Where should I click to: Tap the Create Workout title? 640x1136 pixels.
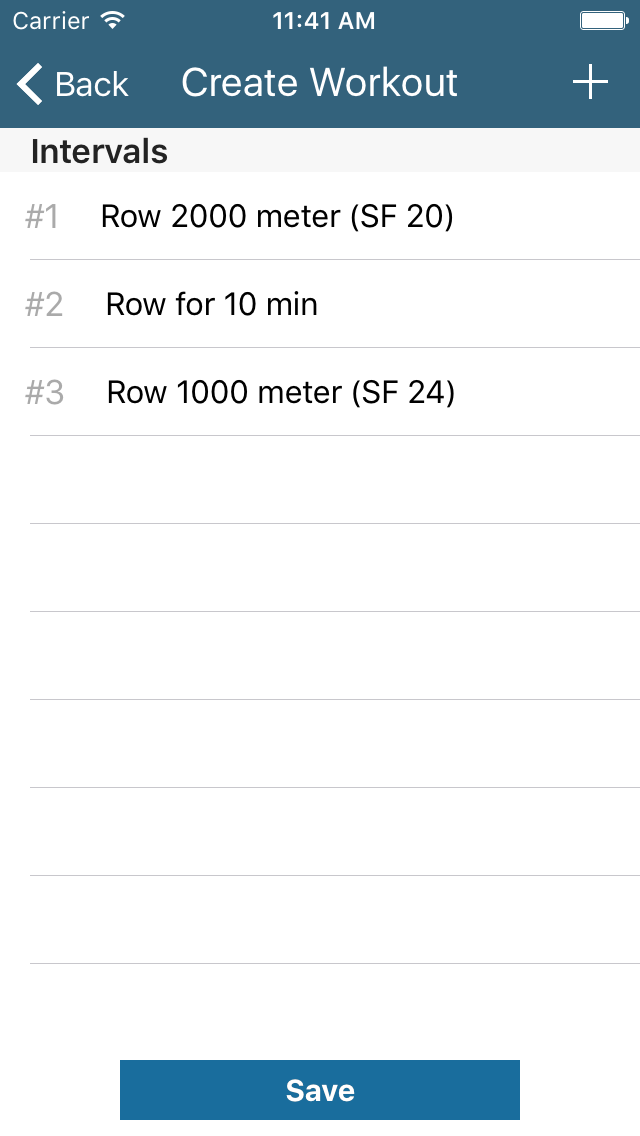[318, 82]
